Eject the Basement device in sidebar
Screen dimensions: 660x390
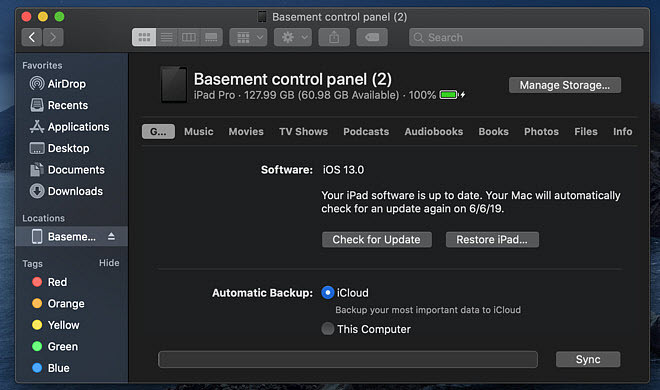click(111, 236)
